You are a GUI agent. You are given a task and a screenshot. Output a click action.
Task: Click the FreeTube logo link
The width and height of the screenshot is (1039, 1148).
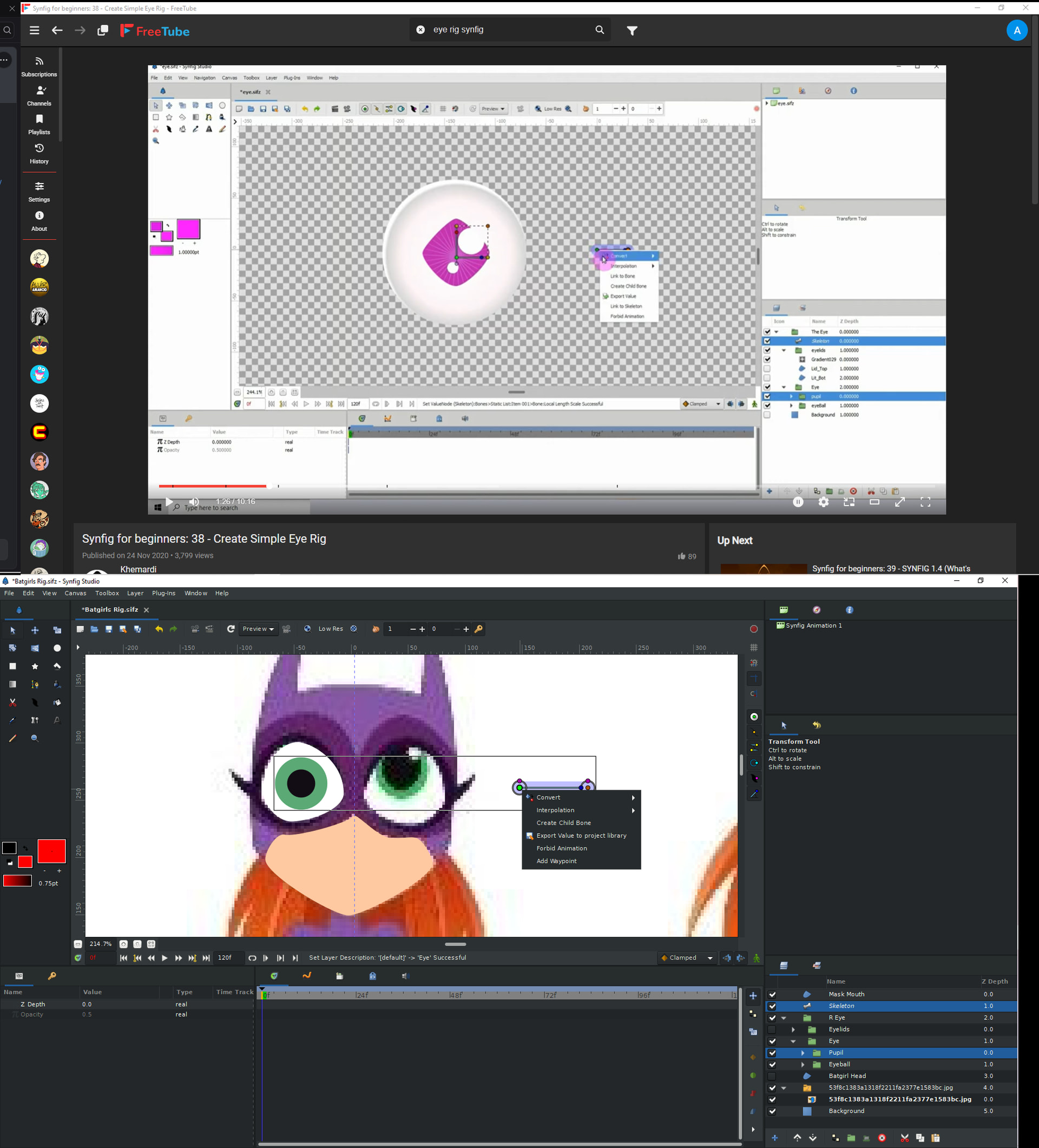click(155, 31)
